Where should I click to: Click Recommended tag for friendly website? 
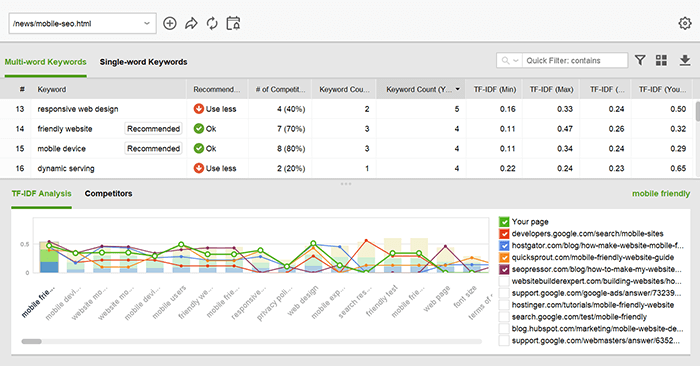153,129
